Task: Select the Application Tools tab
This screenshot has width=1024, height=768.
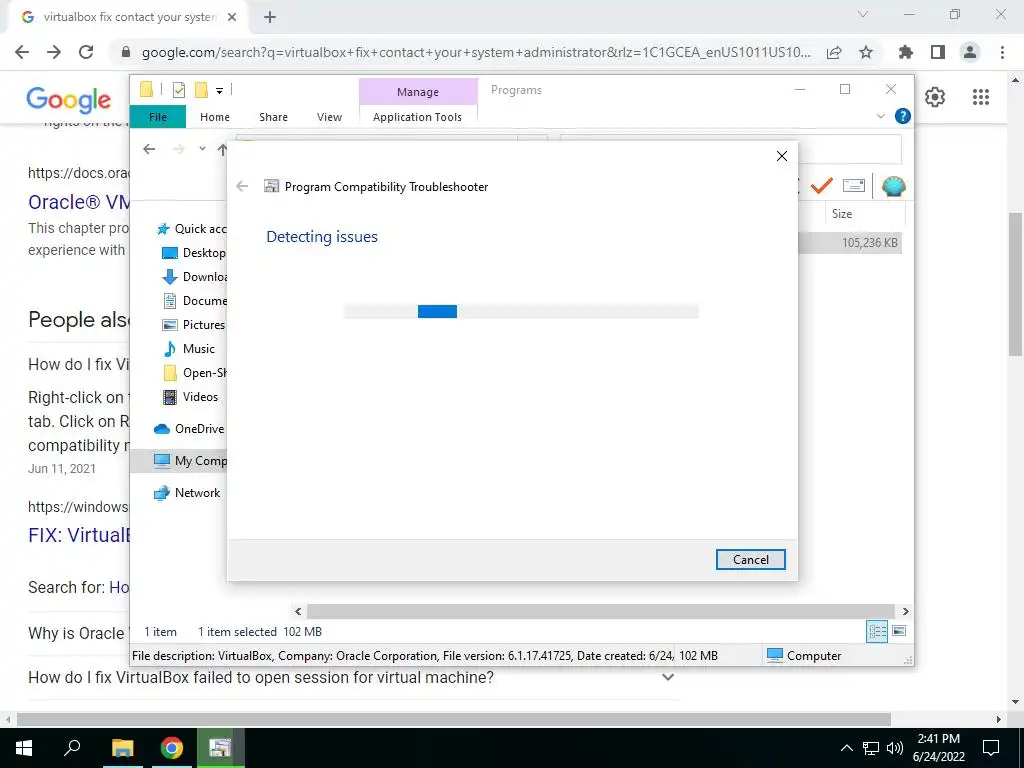Action: pyautogui.click(x=417, y=117)
